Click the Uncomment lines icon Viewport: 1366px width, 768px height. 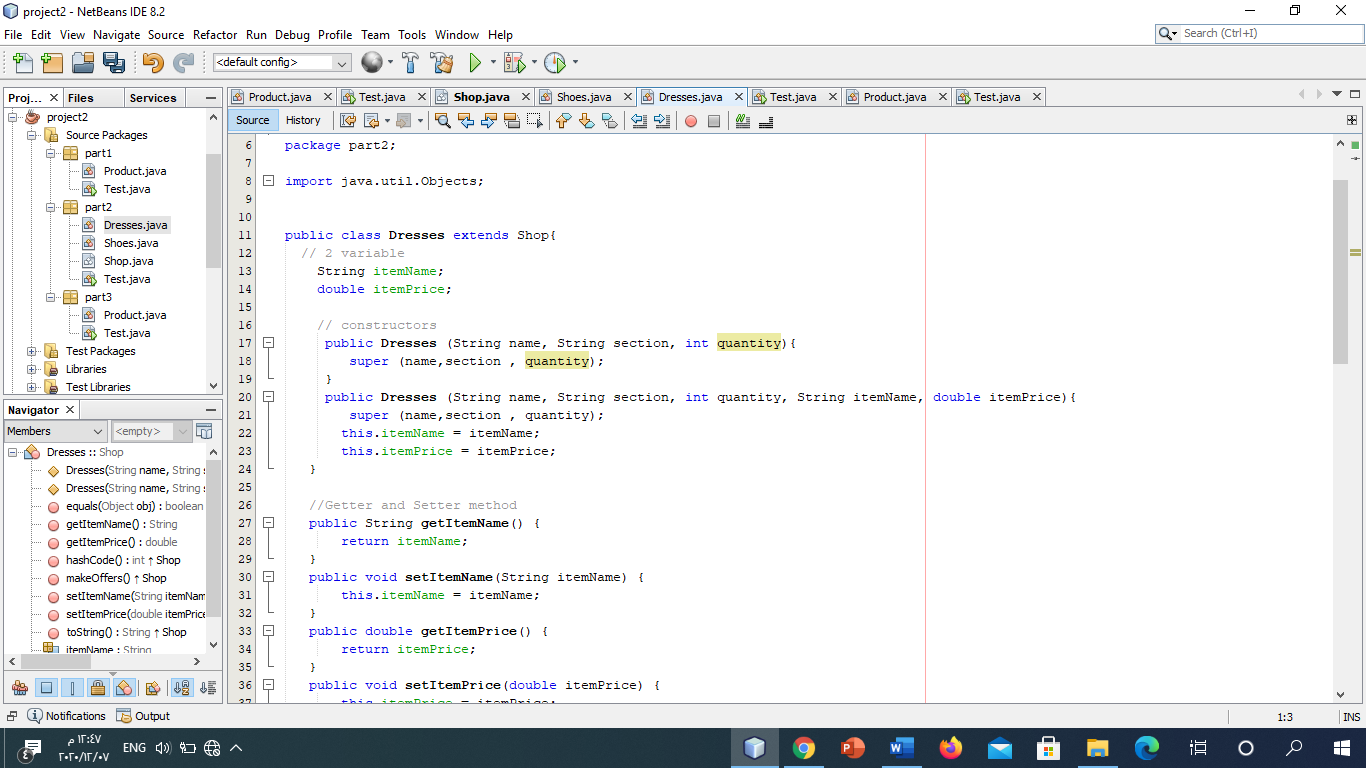(x=766, y=121)
